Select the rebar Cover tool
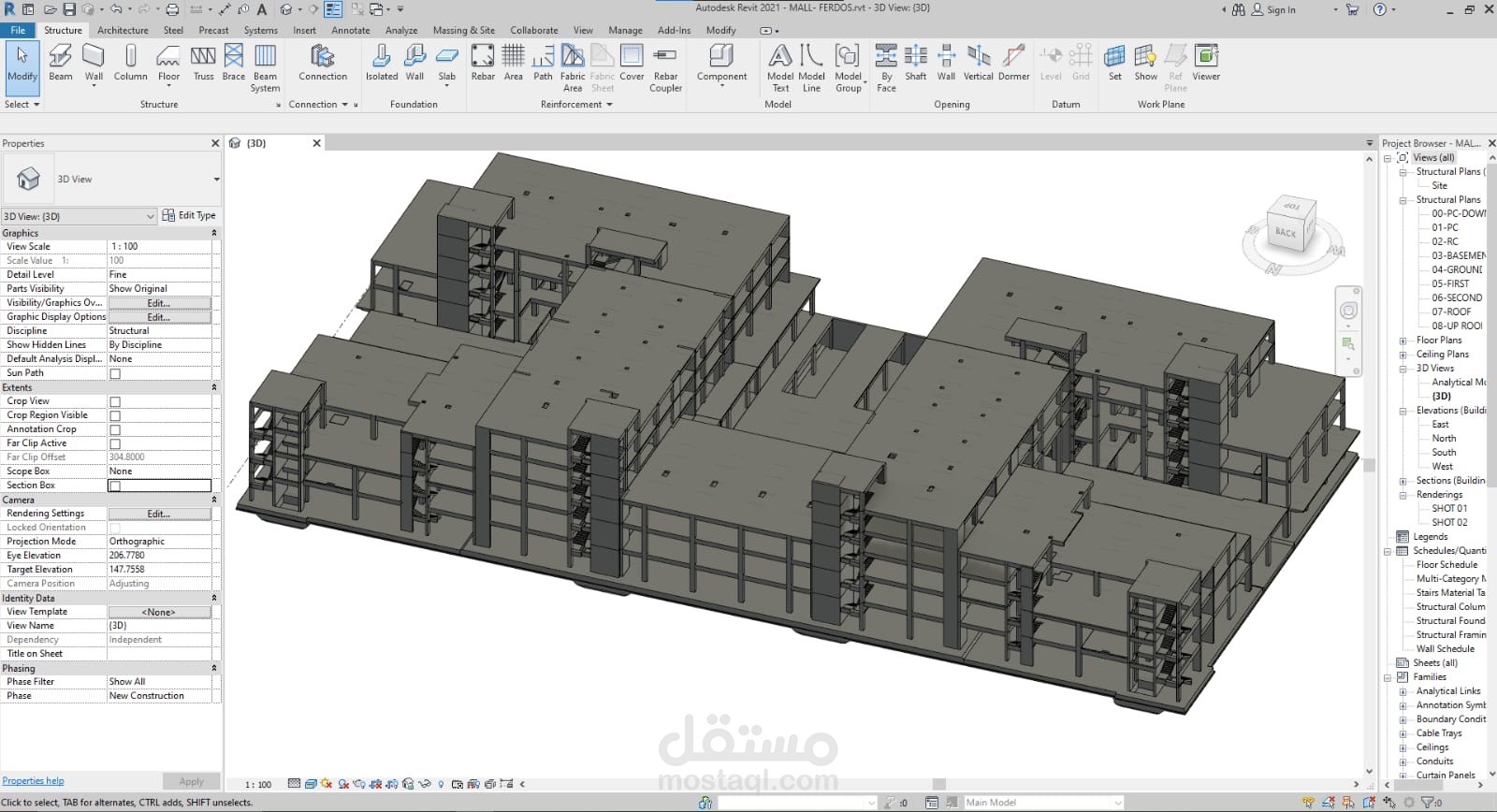The height and width of the screenshot is (812, 1497). point(632,64)
